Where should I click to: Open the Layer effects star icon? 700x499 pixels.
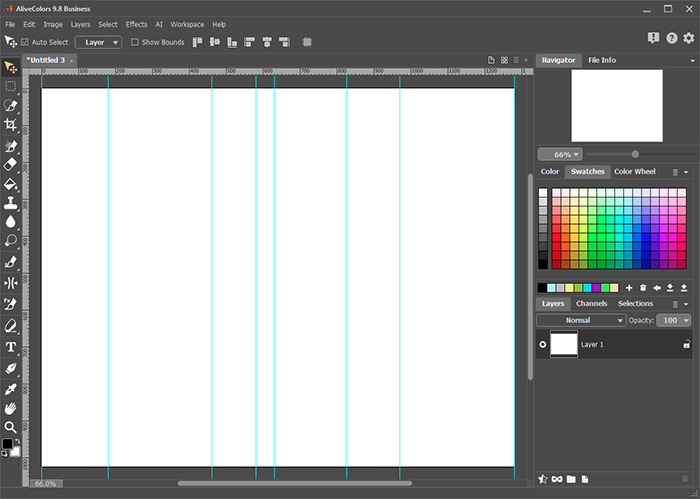tap(542, 479)
